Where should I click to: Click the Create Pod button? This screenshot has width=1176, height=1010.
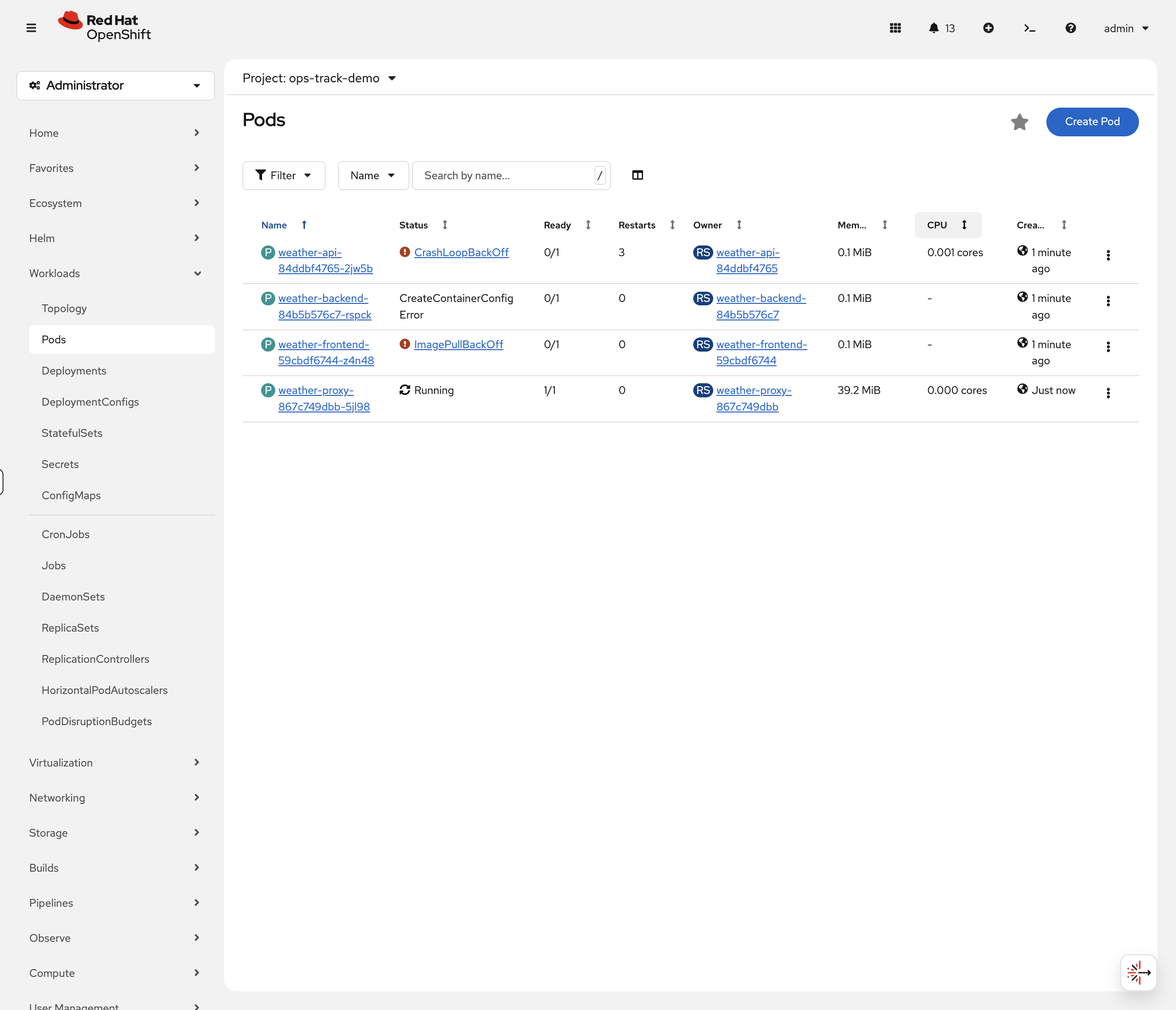pos(1091,121)
